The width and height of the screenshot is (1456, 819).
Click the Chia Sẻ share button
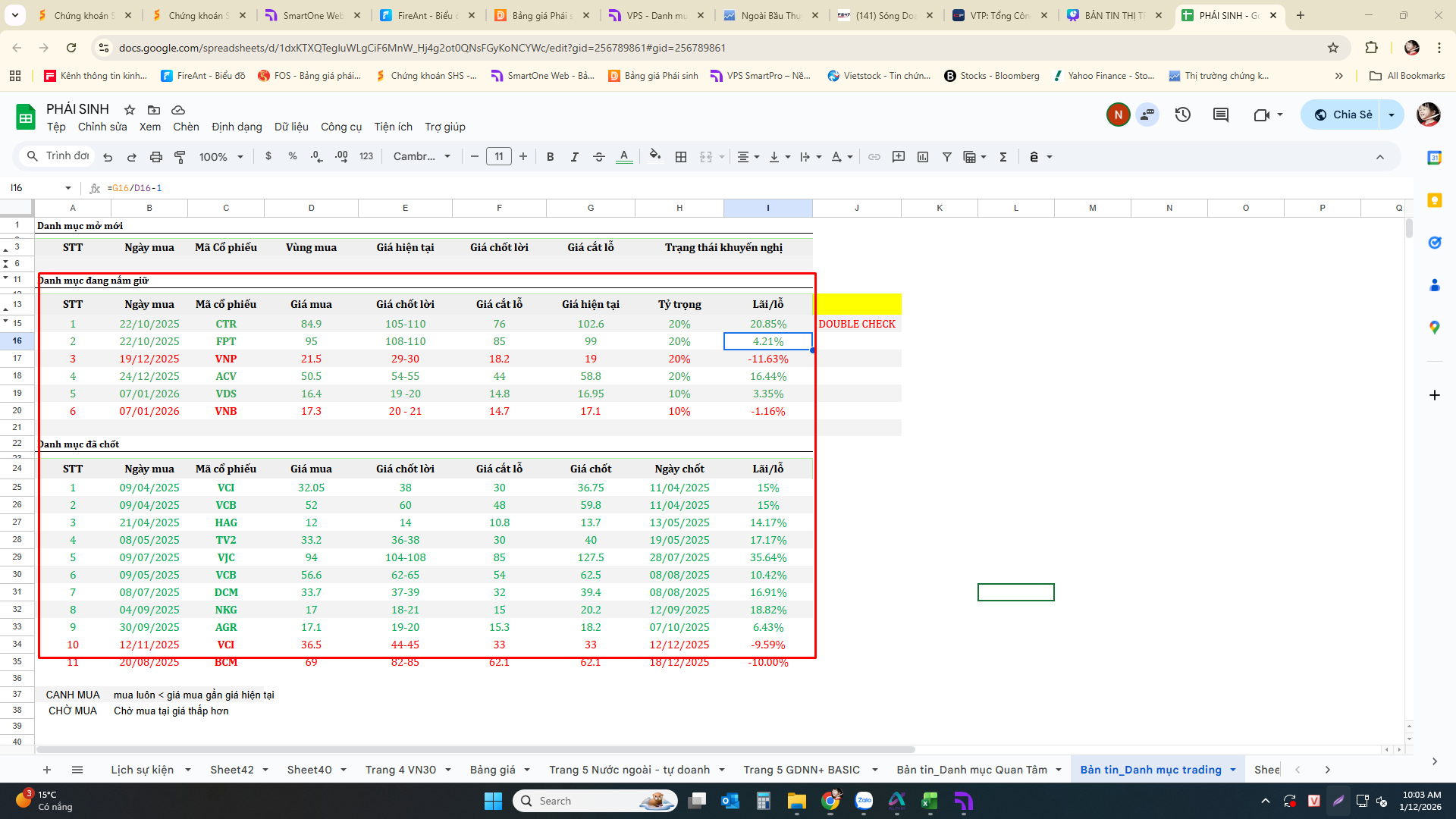(1343, 115)
